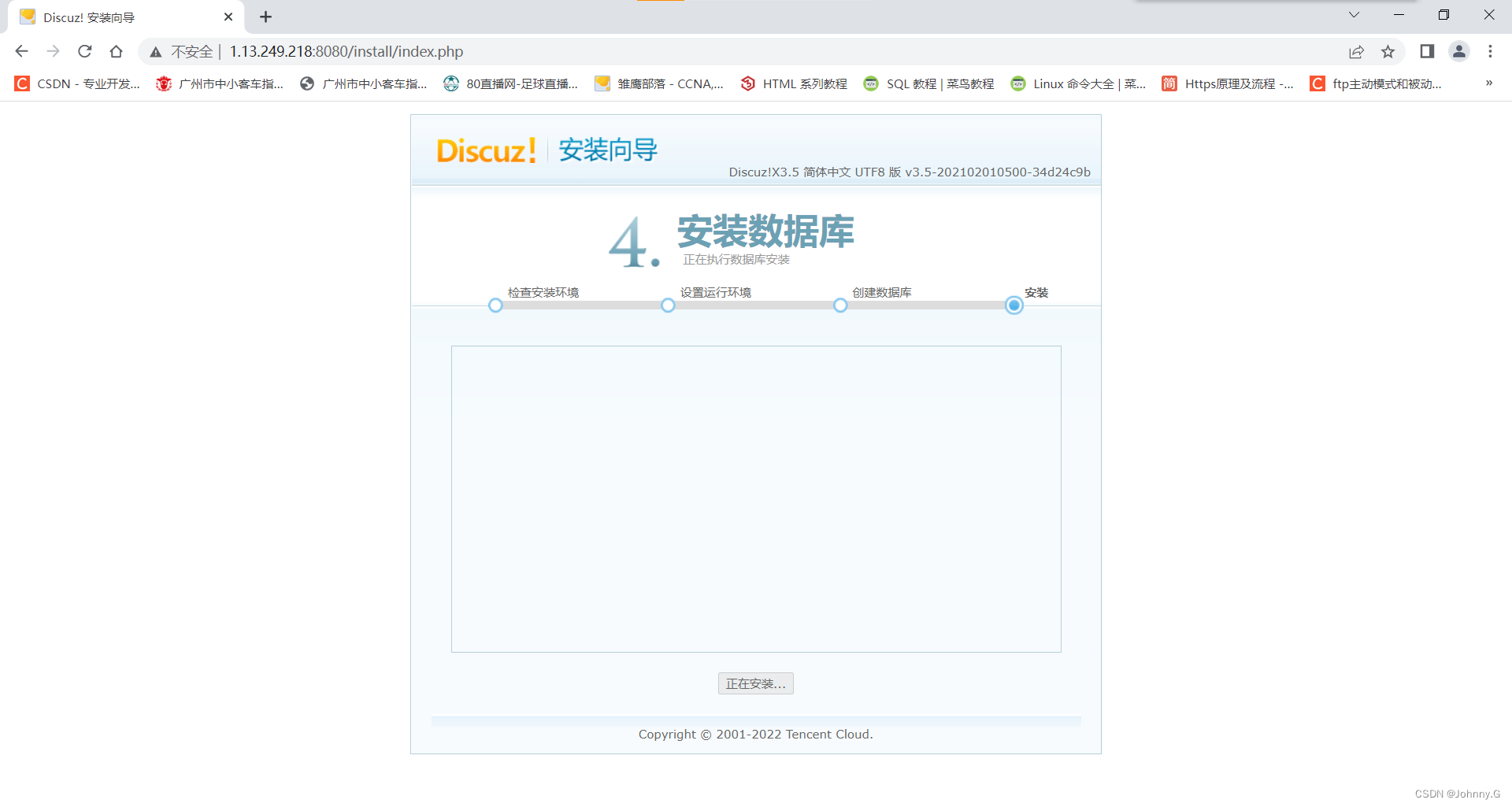Screen dimensions: 1512x807
Task: Open a new browser tab
Action: [x=265, y=17]
